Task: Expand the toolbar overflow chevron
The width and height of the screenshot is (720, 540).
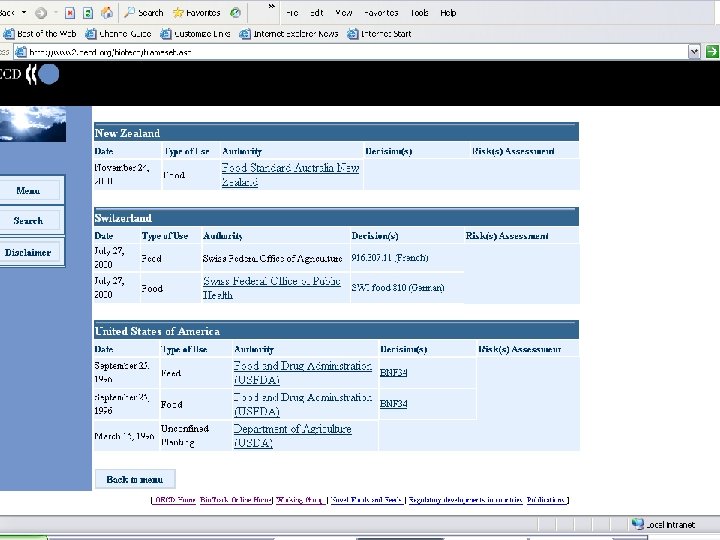Action: 271,6
